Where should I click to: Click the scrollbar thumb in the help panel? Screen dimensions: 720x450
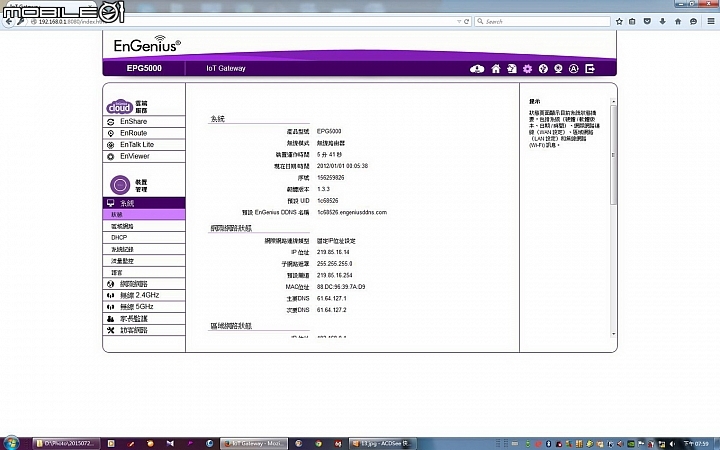[x=613, y=155]
